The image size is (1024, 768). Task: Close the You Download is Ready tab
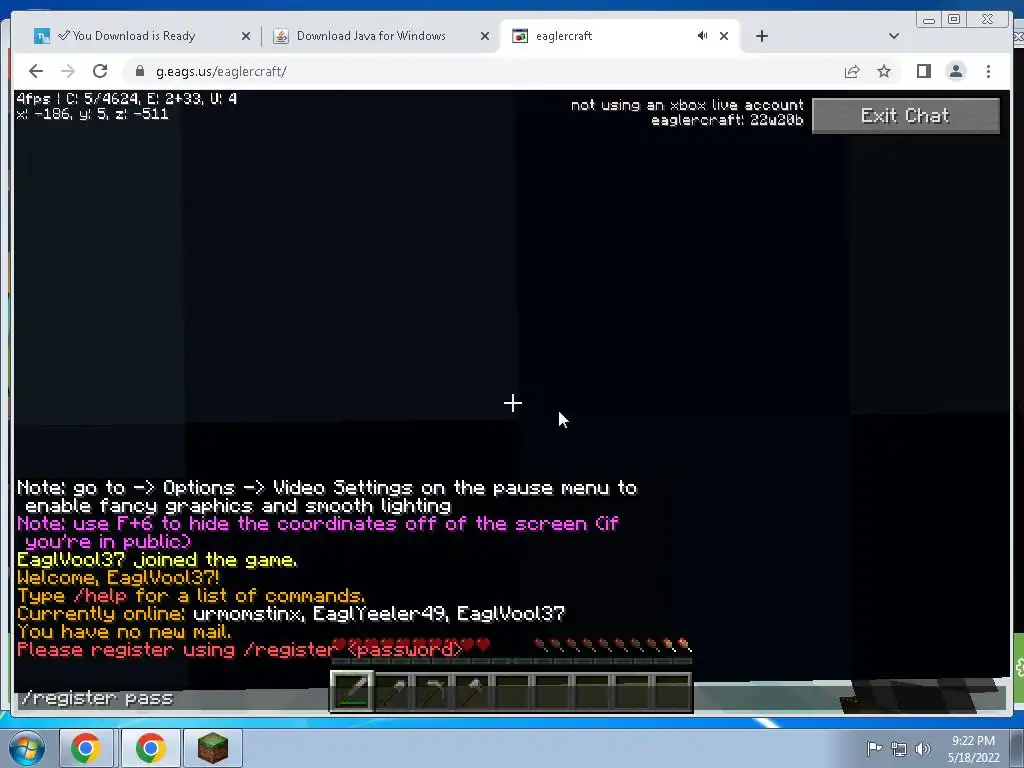[246, 36]
